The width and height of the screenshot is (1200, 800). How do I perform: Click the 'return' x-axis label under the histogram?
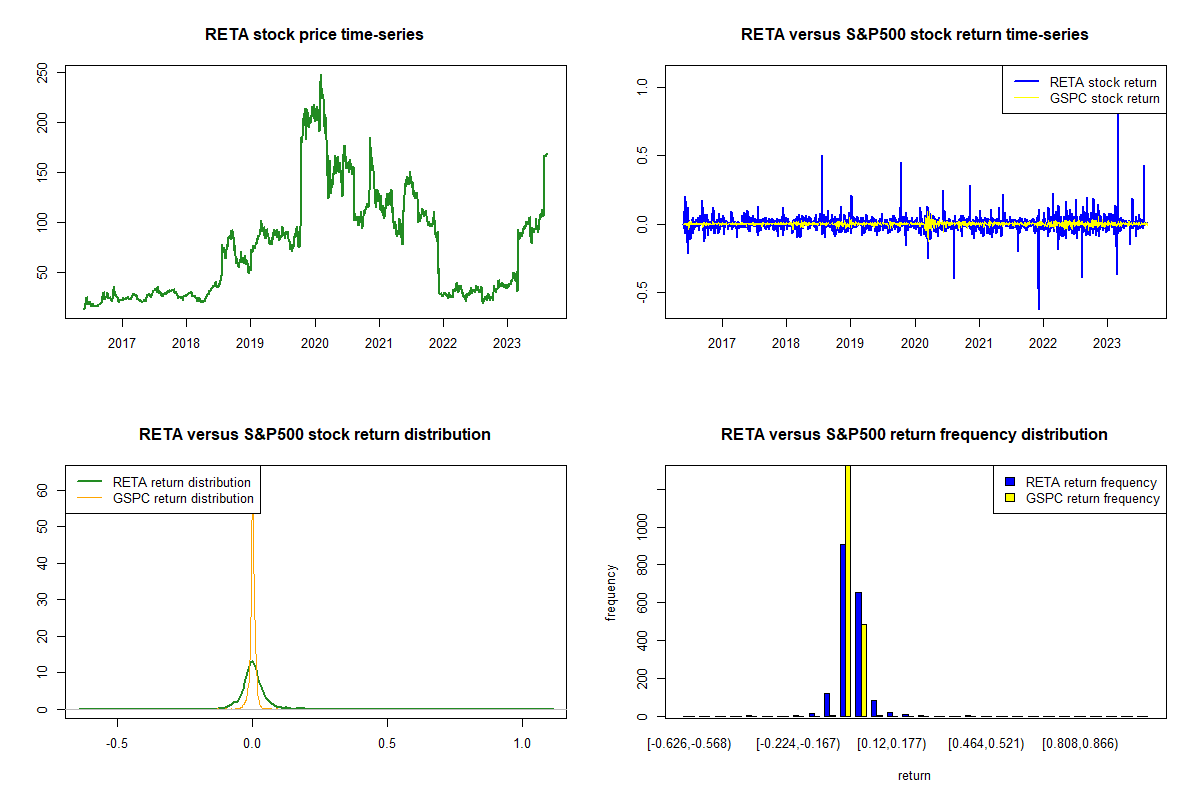(x=914, y=775)
